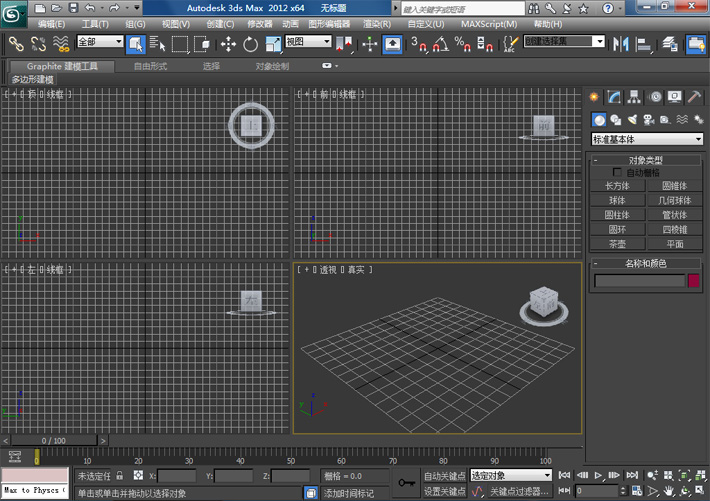
Task: Click the Save File icon in title bar
Action: [73, 8]
